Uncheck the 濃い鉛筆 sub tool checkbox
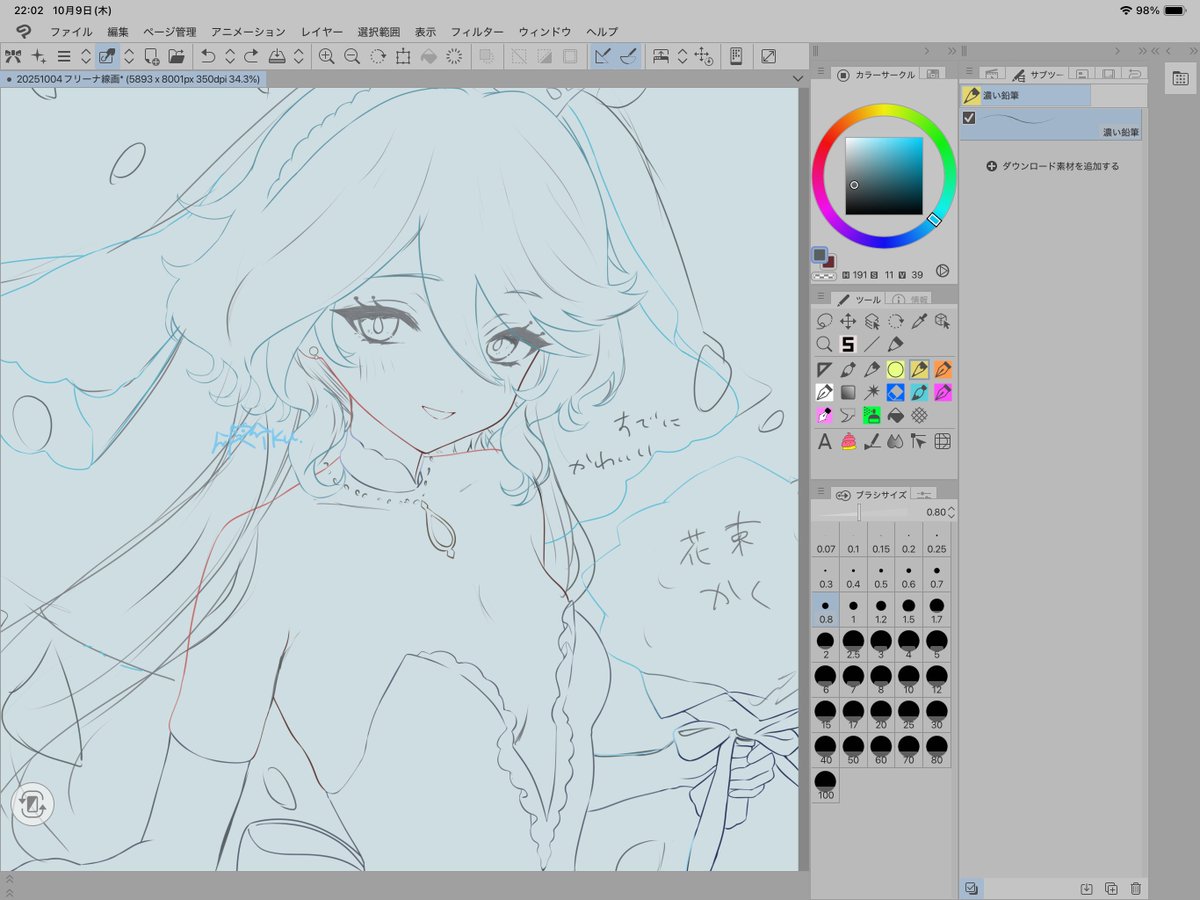This screenshot has width=1200, height=900. (968, 118)
